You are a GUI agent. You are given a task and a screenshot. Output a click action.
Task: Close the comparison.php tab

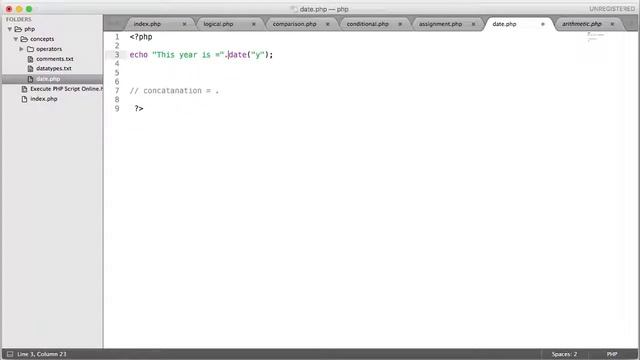(x=327, y=24)
